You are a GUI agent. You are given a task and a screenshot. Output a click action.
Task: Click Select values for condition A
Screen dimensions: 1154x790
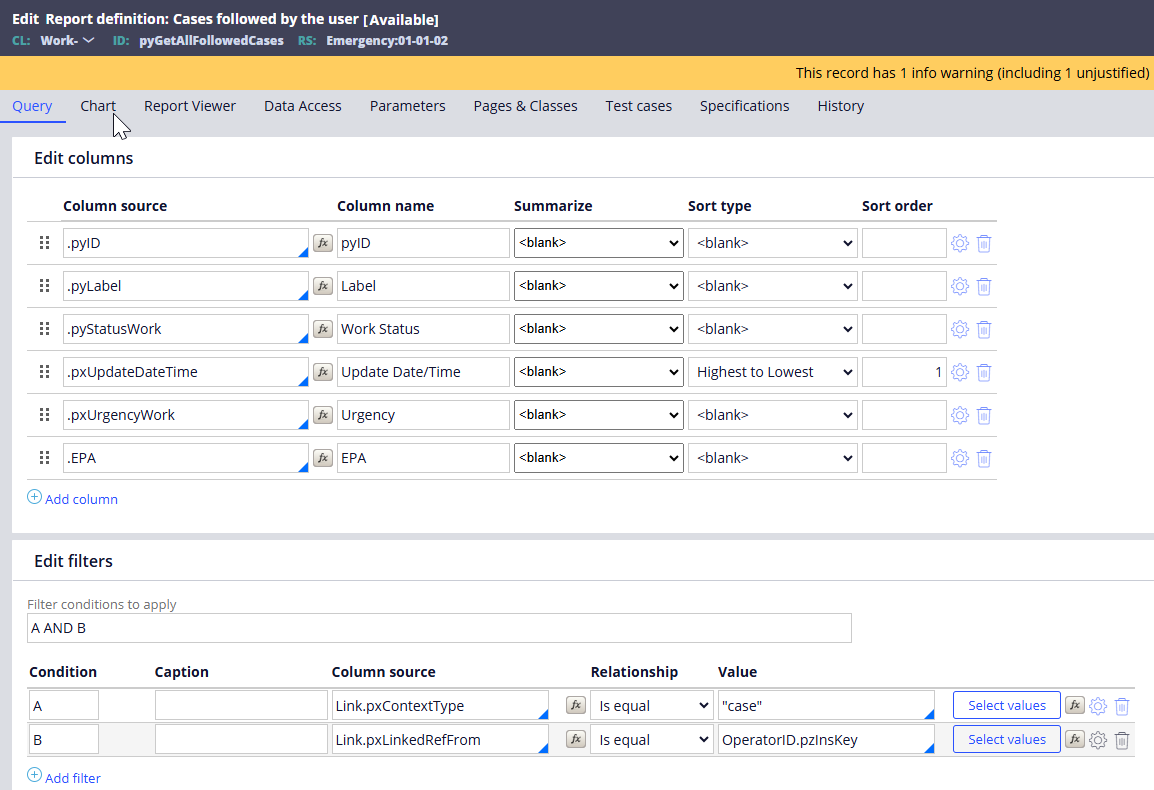1006,705
